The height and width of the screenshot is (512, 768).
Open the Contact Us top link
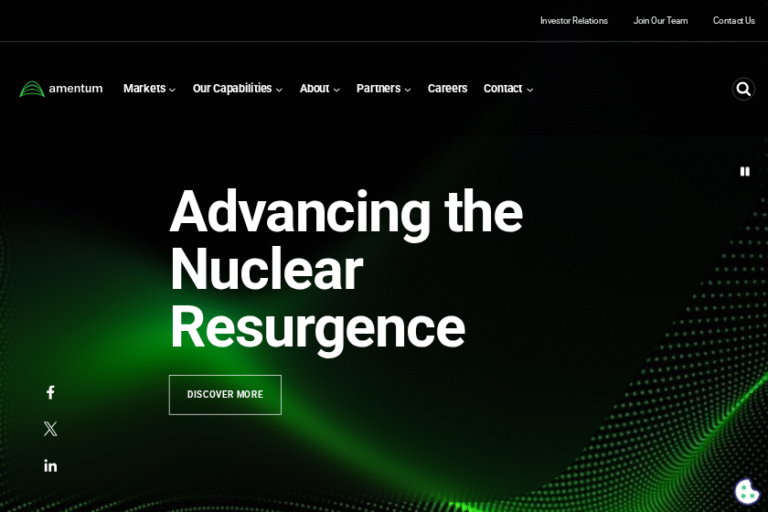pos(733,21)
